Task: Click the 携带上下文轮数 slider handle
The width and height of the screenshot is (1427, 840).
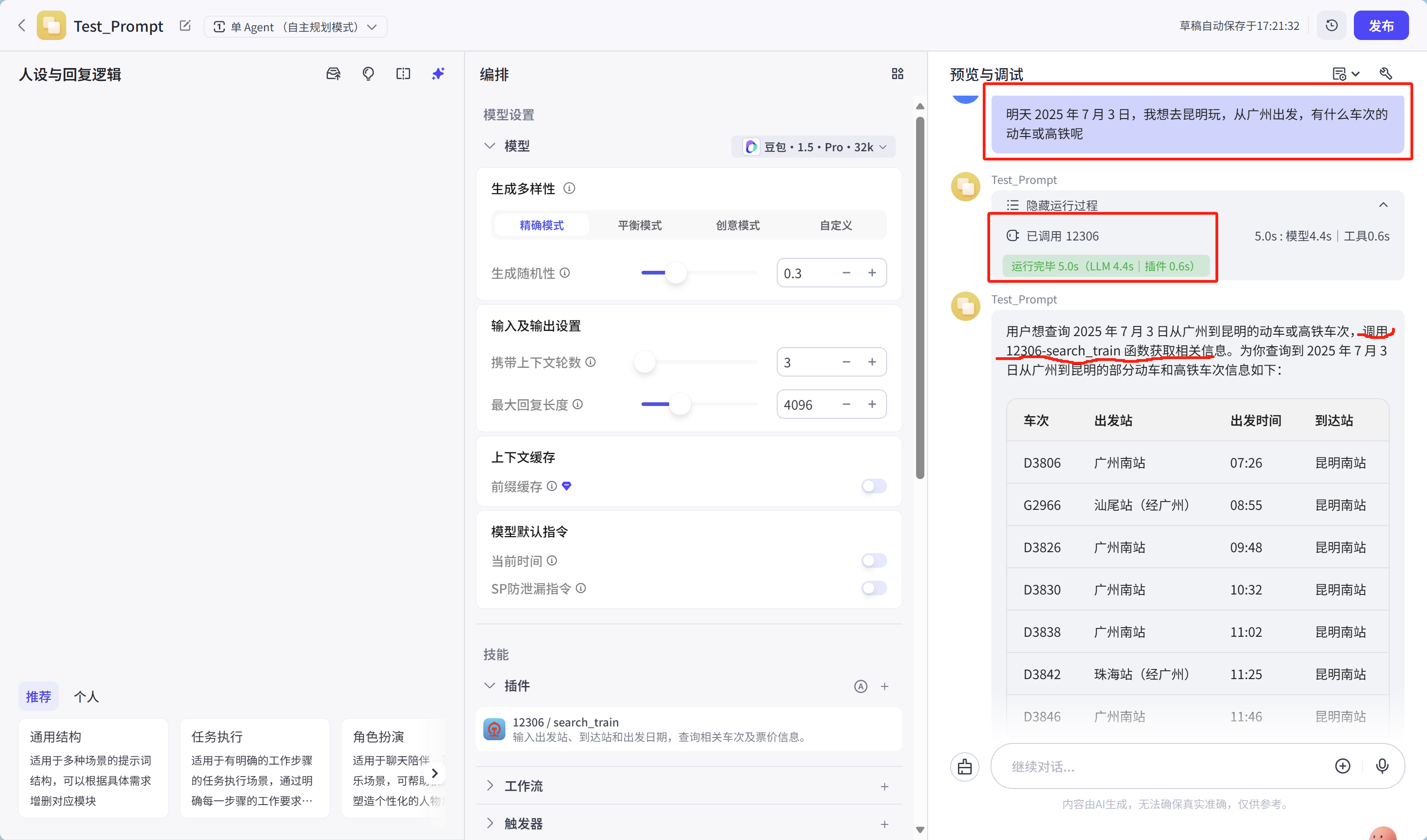Action: click(644, 362)
